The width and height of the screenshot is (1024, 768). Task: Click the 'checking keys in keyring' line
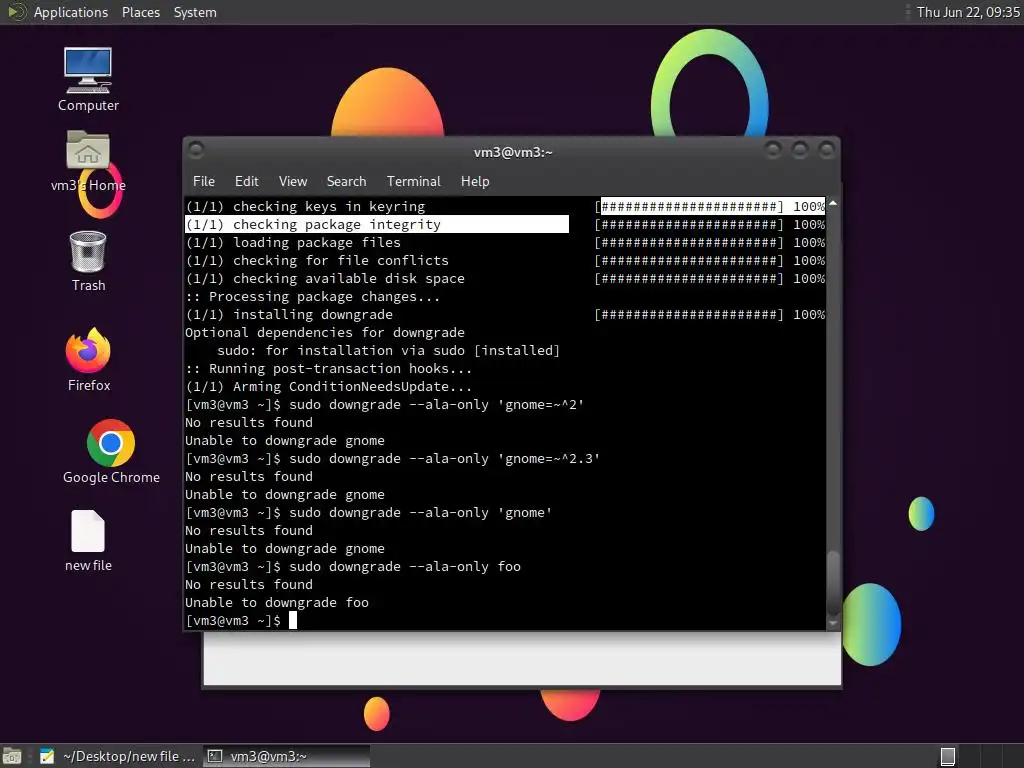pyautogui.click(x=306, y=206)
